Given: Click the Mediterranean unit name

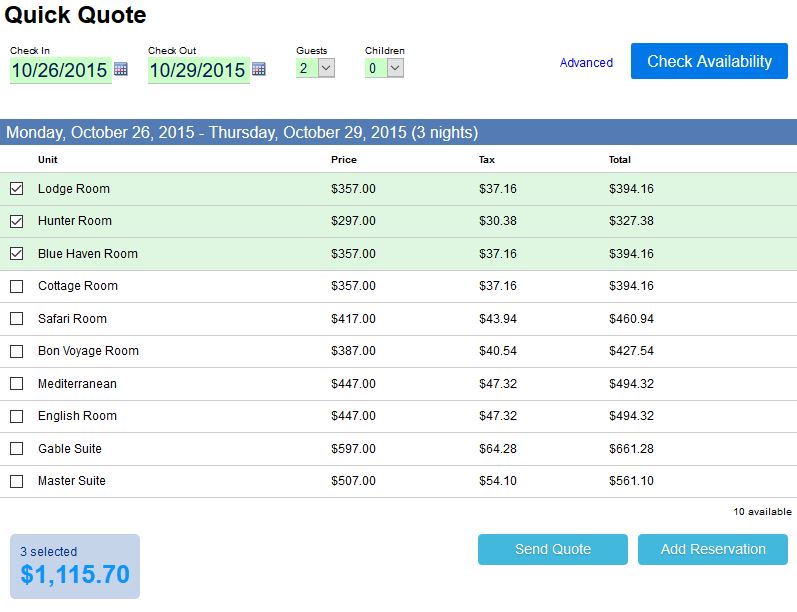Looking at the screenshot, I should coord(77,384).
